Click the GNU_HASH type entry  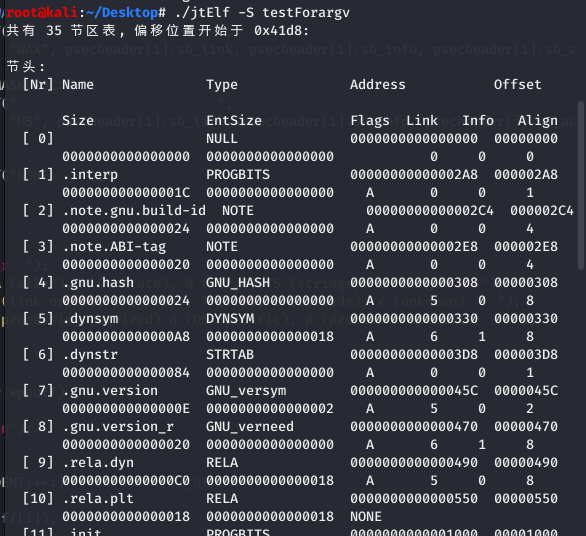[x=238, y=283]
